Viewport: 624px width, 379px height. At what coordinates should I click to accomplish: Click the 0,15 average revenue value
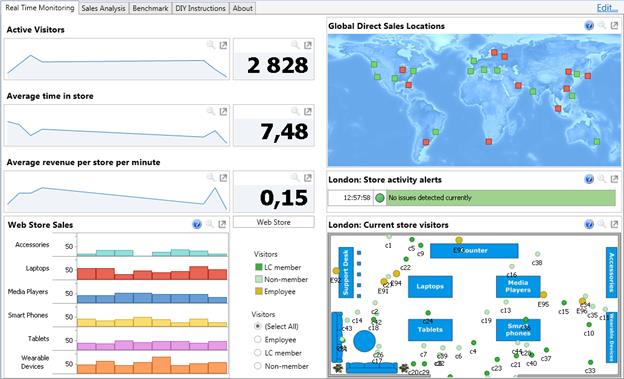coord(284,197)
